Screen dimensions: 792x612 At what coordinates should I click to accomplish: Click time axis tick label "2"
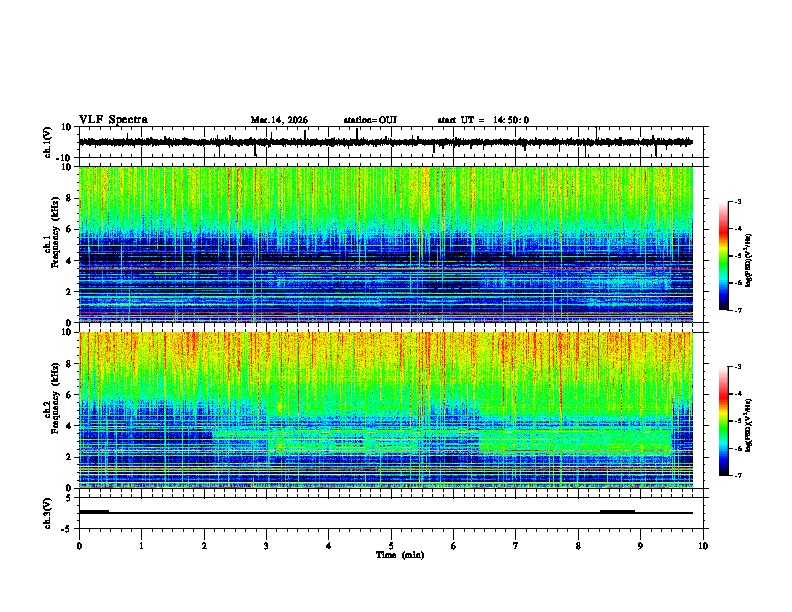tap(204, 546)
